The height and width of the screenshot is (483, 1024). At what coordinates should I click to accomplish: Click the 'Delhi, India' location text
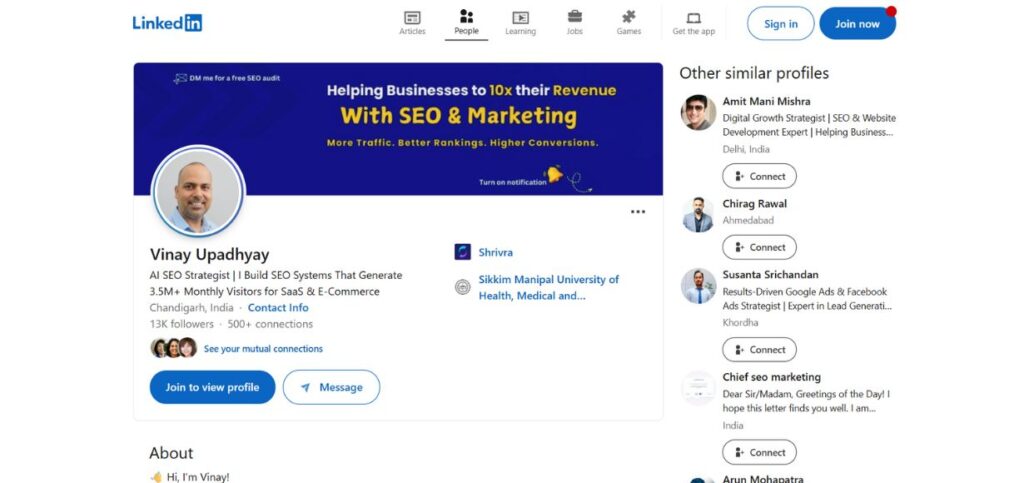click(746, 149)
